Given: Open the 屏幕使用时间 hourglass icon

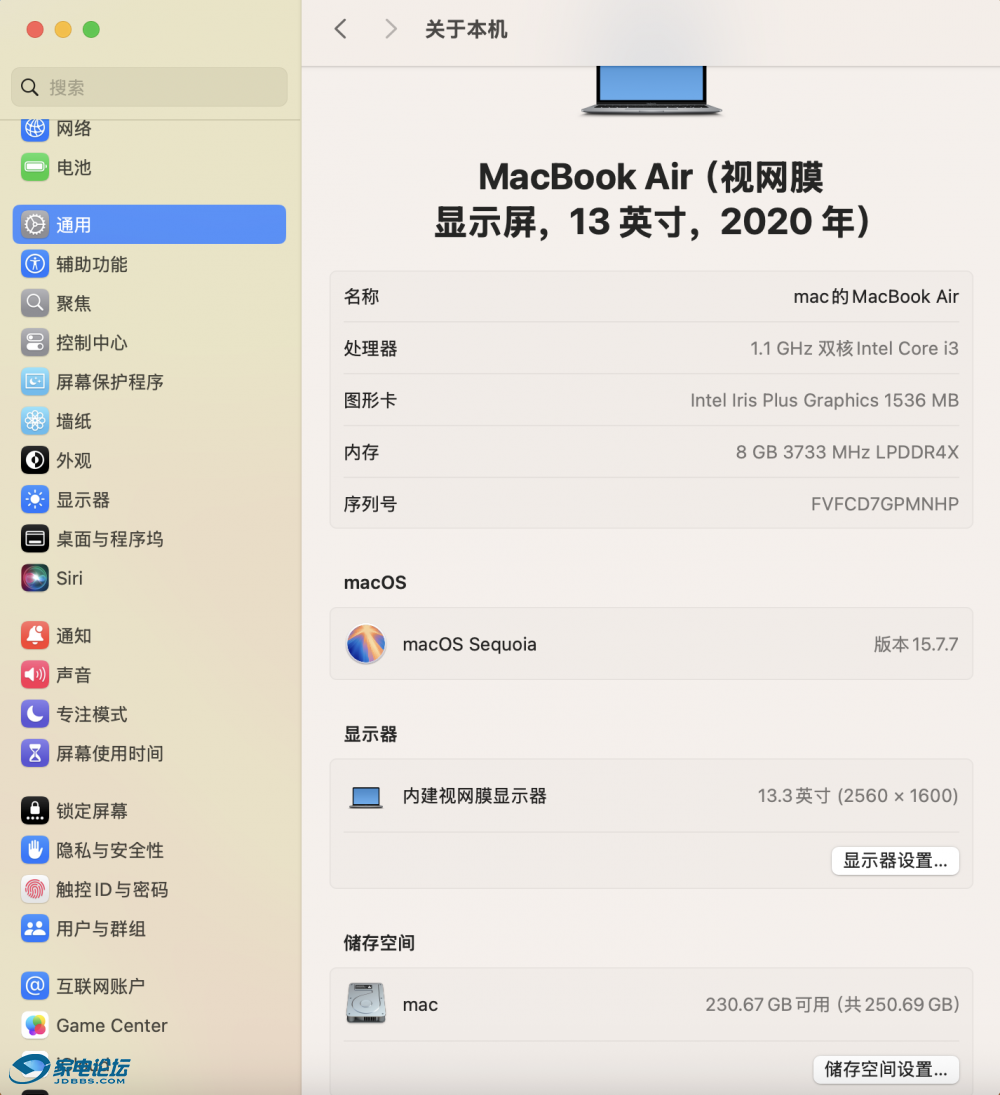Looking at the screenshot, I should [x=35, y=753].
